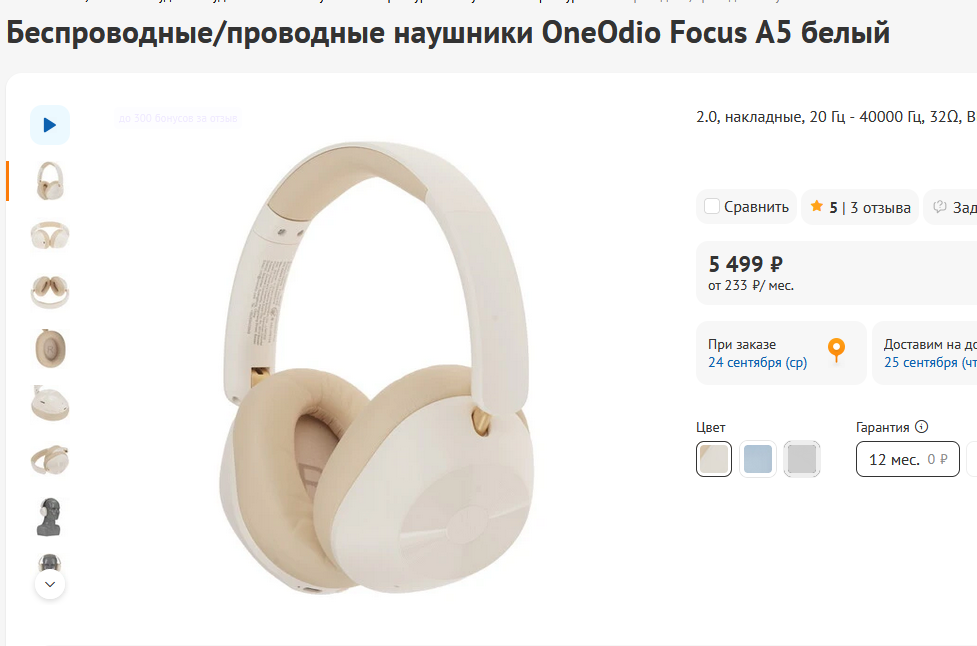The image size is (977, 646).
Task: Open the от 233 ₽/ мес. installment offer
Action: (751, 286)
